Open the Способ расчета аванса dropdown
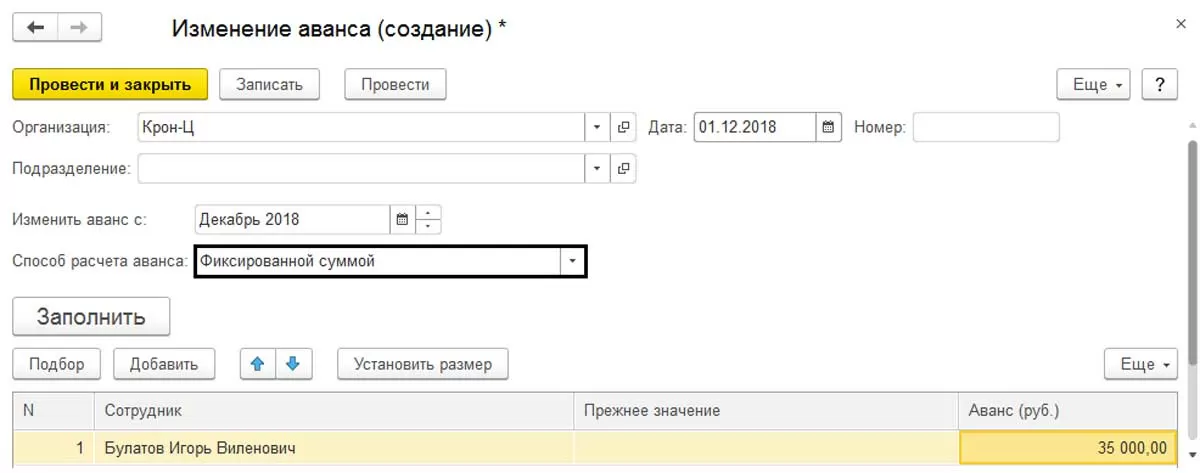The width and height of the screenshot is (1200, 473). coord(572,261)
